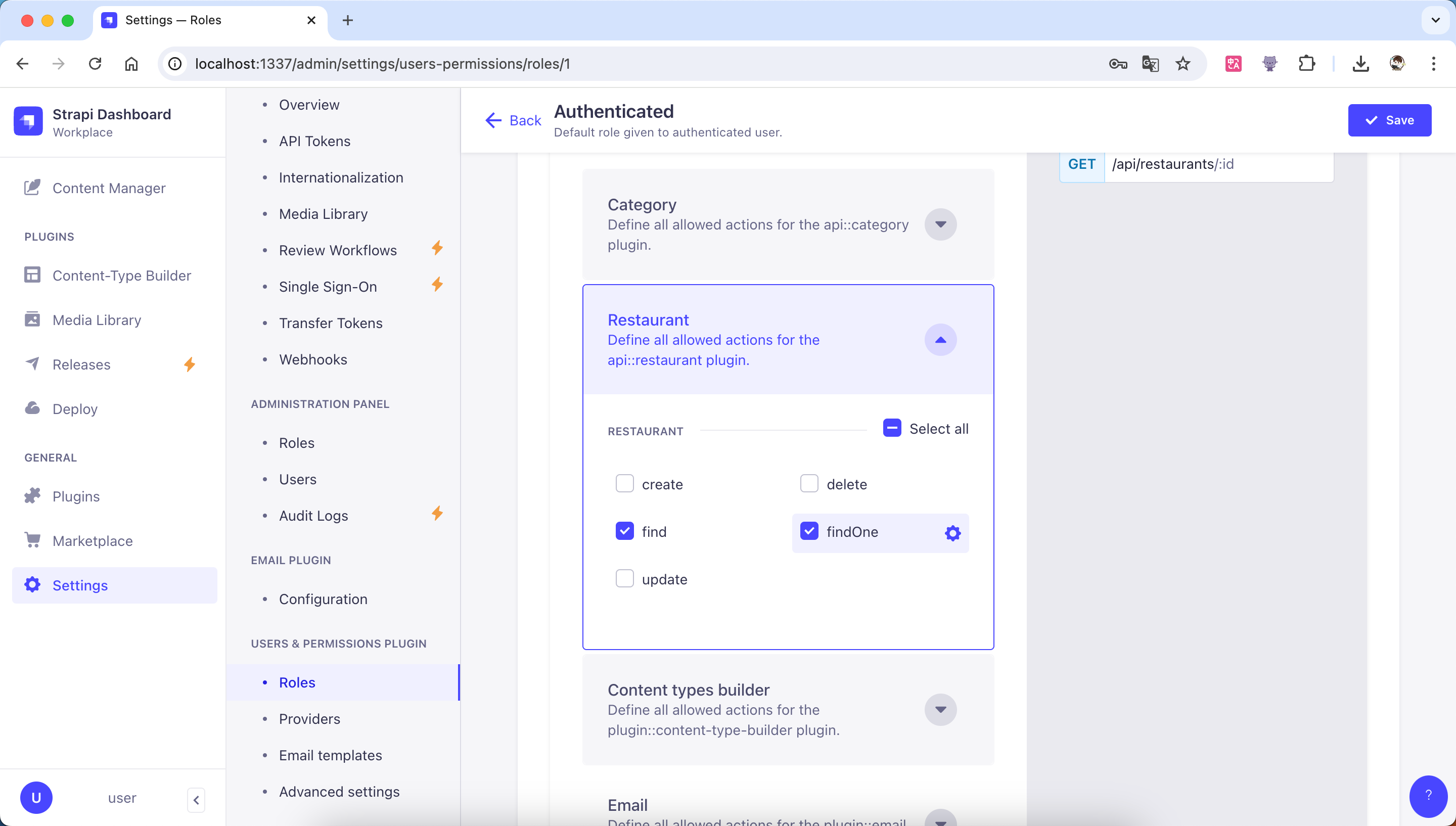Click the Releases icon
This screenshot has height=826, width=1456.
pos(33,363)
